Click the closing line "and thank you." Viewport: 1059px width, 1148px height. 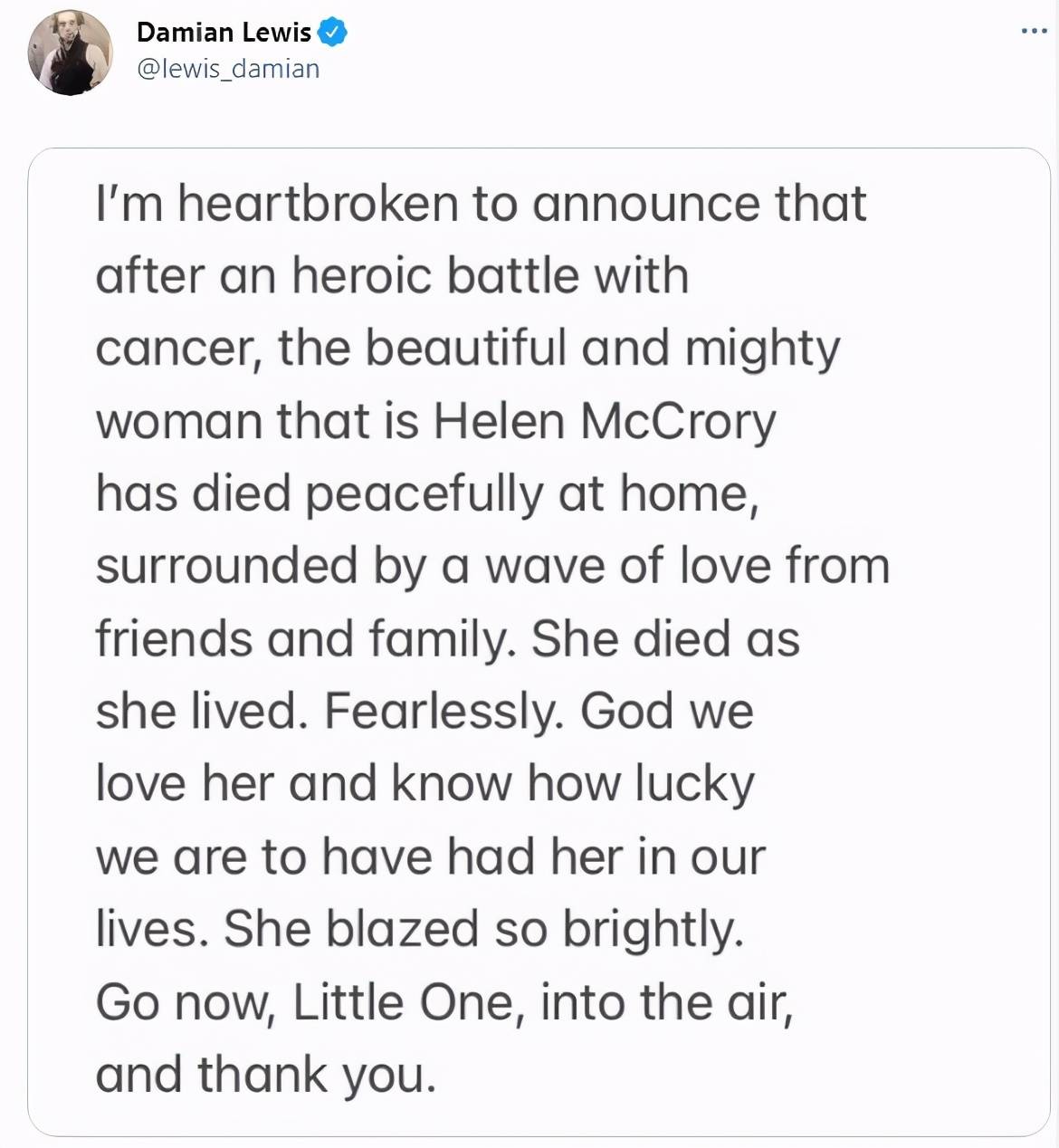266,1075
